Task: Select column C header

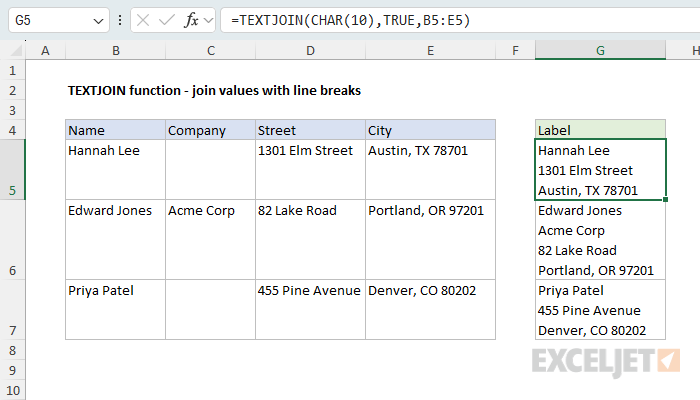Action: click(211, 50)
